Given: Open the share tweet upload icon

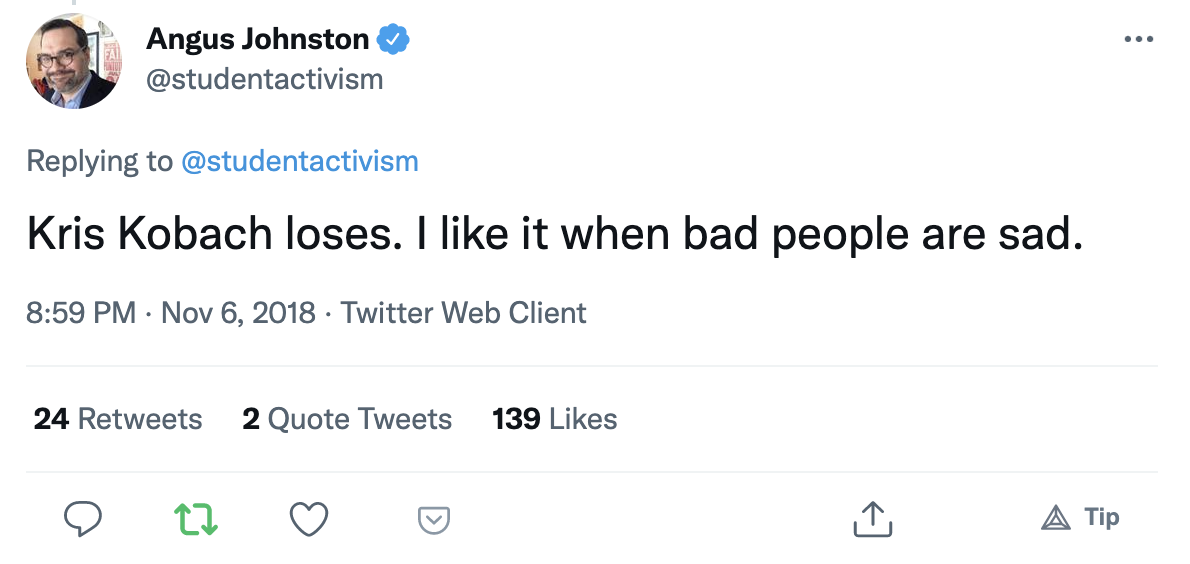Looking at the screenshot, I should 872,519.
